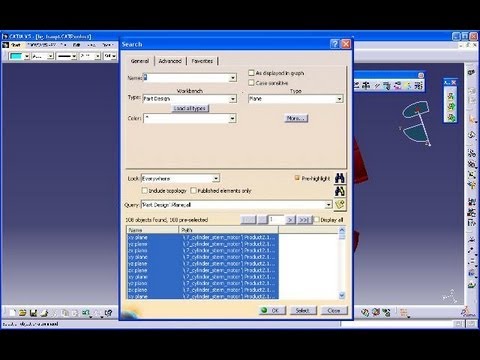Enable Published elements only checkbox
This screenshot has height=360, width=480.
tap(193, 190)
